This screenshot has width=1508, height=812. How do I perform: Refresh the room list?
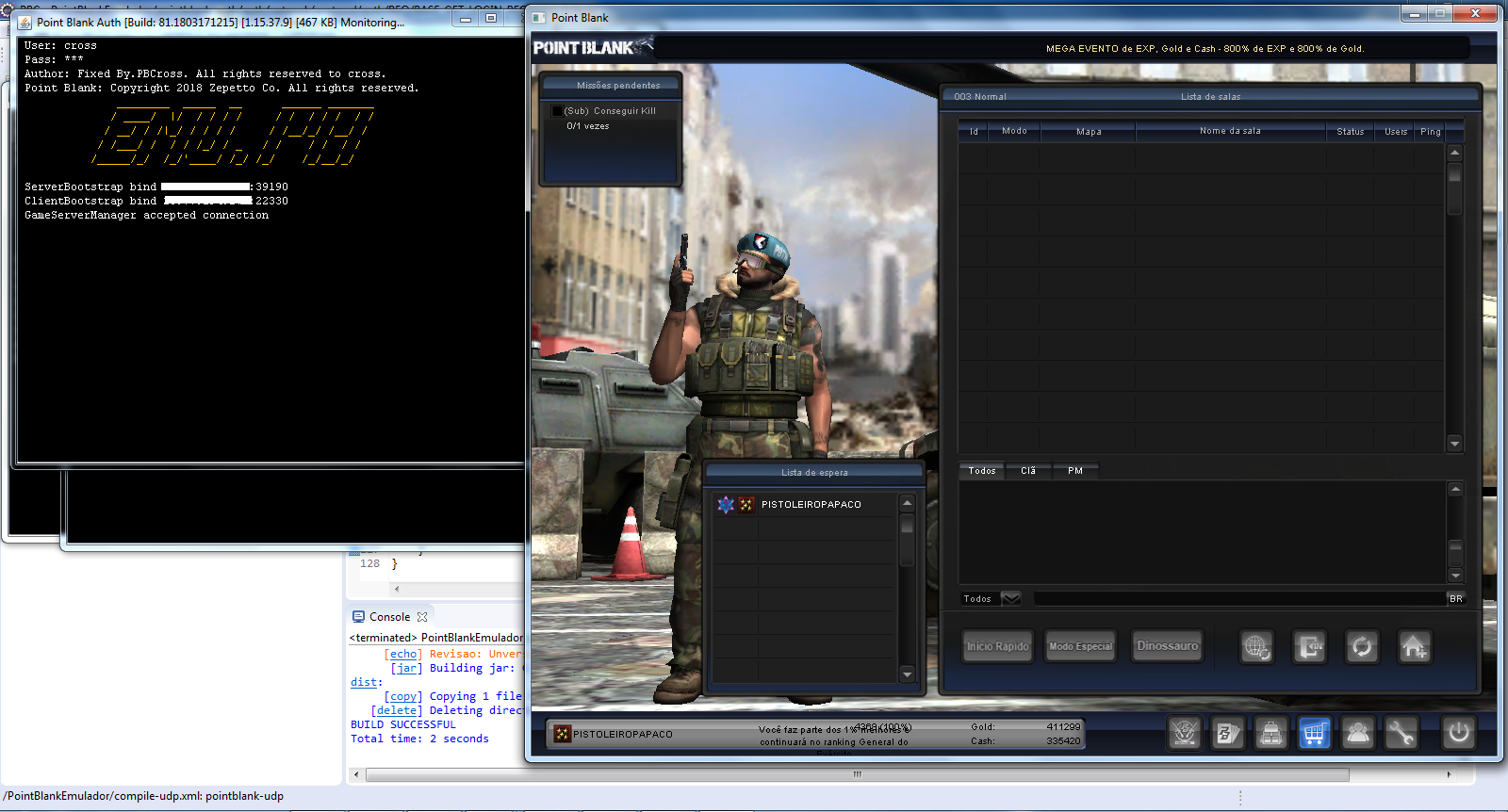[1362, 646]
